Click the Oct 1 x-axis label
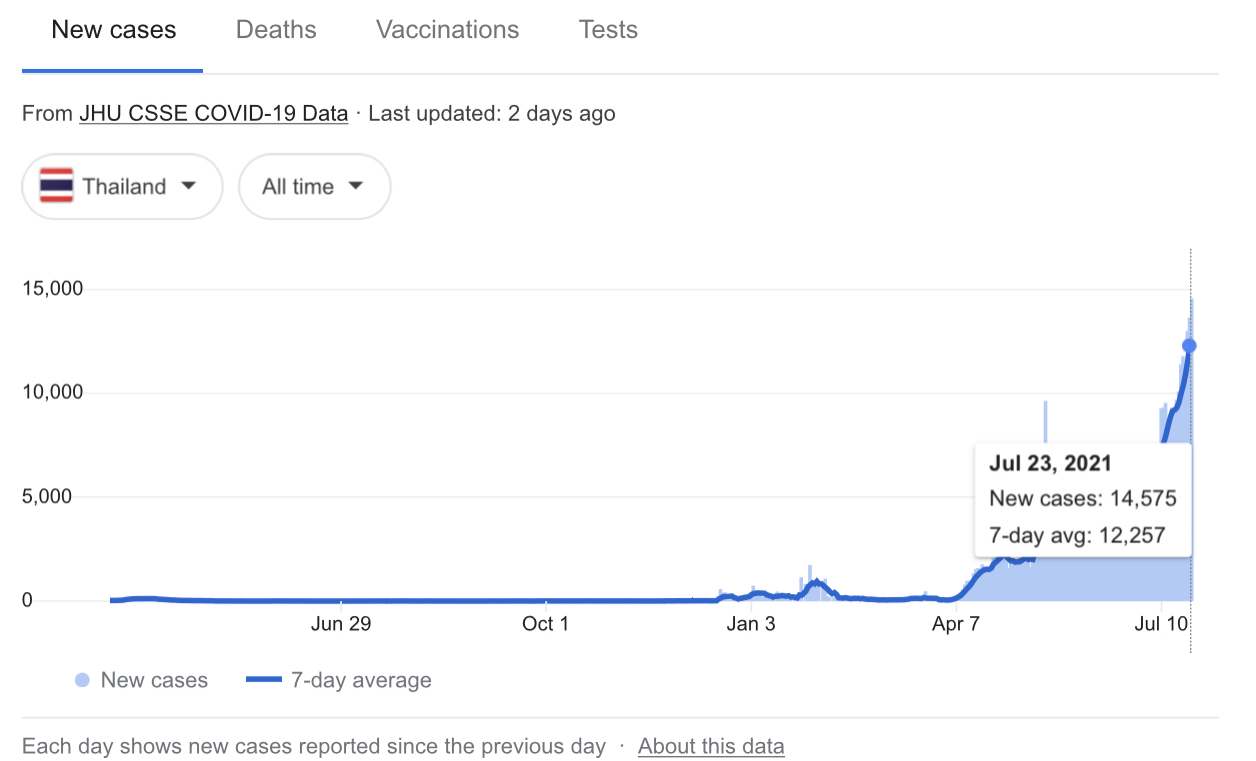The height and width of the screenshot is (761, 1256). [546, 625]
